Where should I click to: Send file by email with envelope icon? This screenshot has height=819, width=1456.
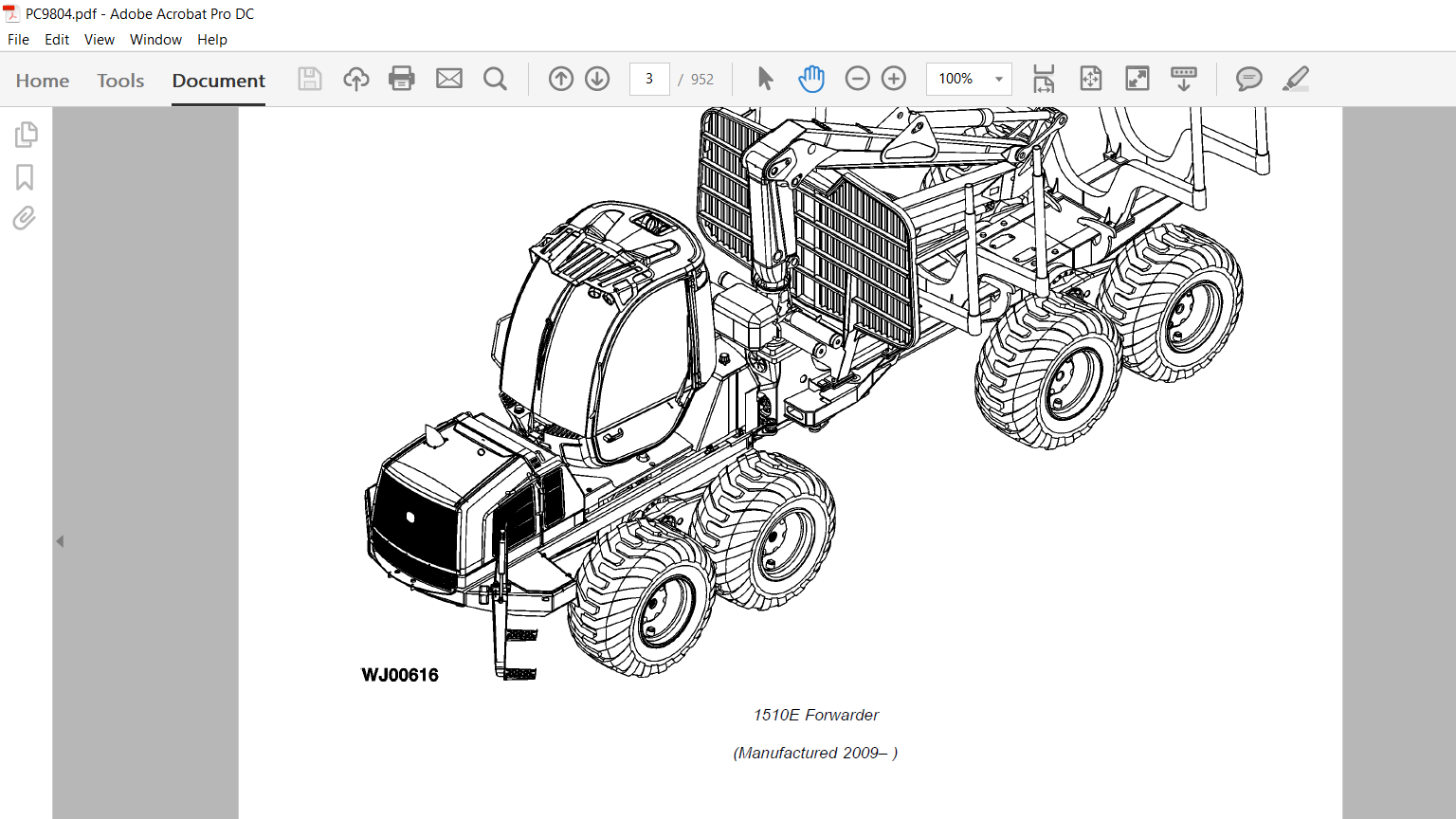point(449,79)
